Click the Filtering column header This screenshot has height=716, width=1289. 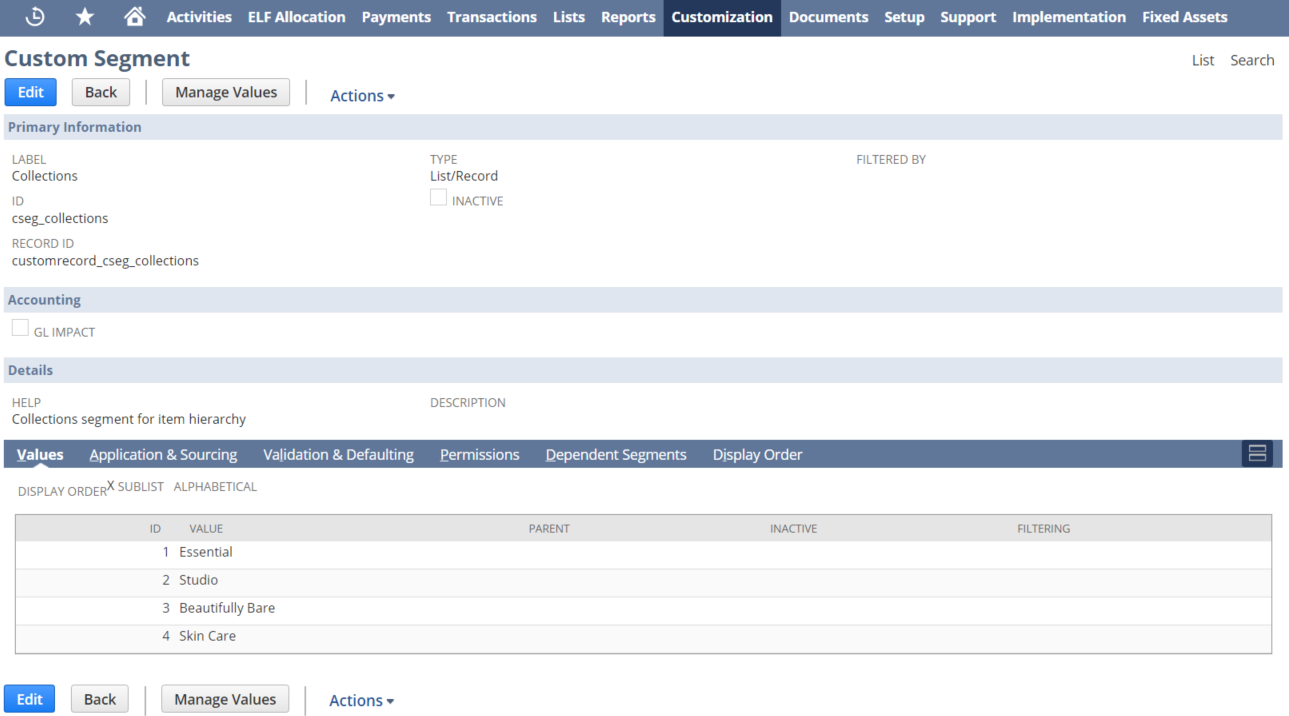click(x=1043, y=528)
